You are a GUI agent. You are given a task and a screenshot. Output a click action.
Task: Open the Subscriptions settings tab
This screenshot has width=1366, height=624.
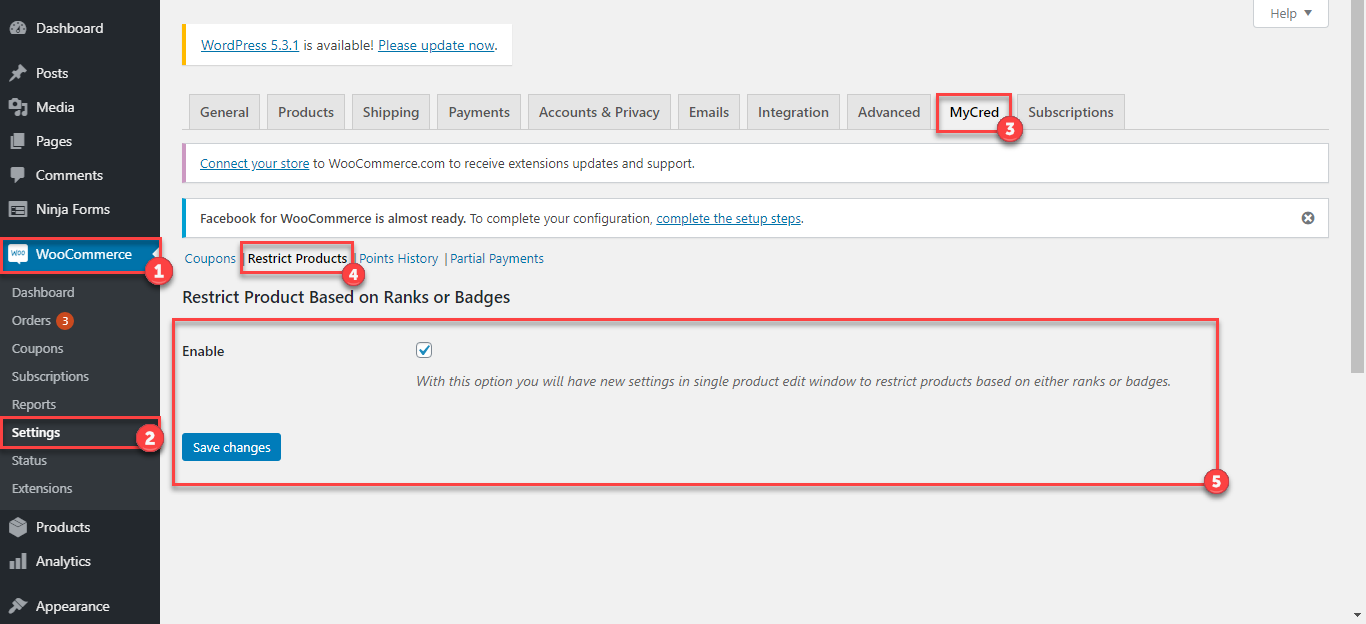click(1071, 112)
